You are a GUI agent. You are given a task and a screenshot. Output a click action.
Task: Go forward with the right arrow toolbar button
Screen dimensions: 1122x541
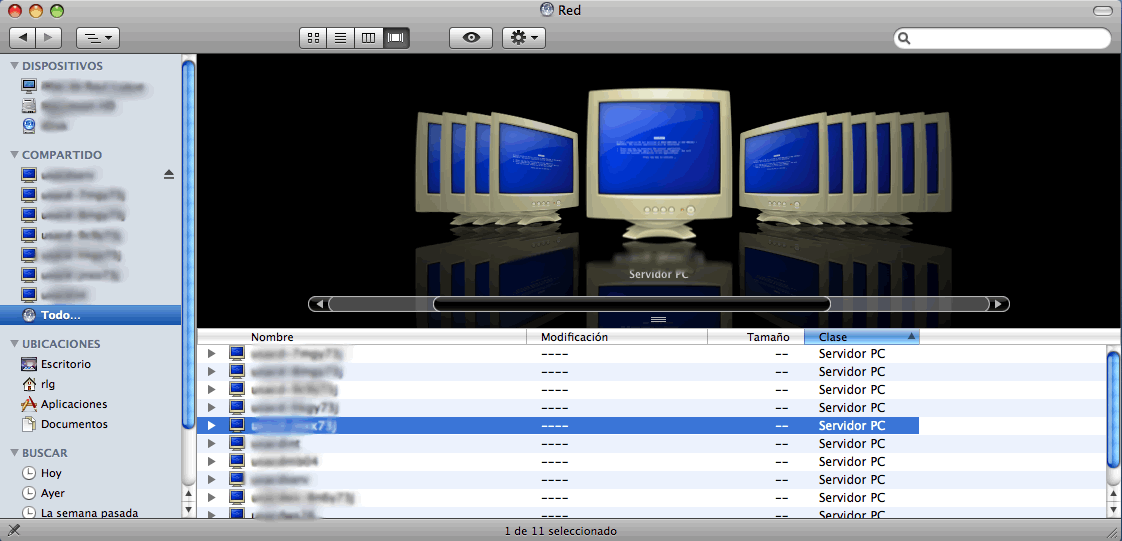click(49, 37)
